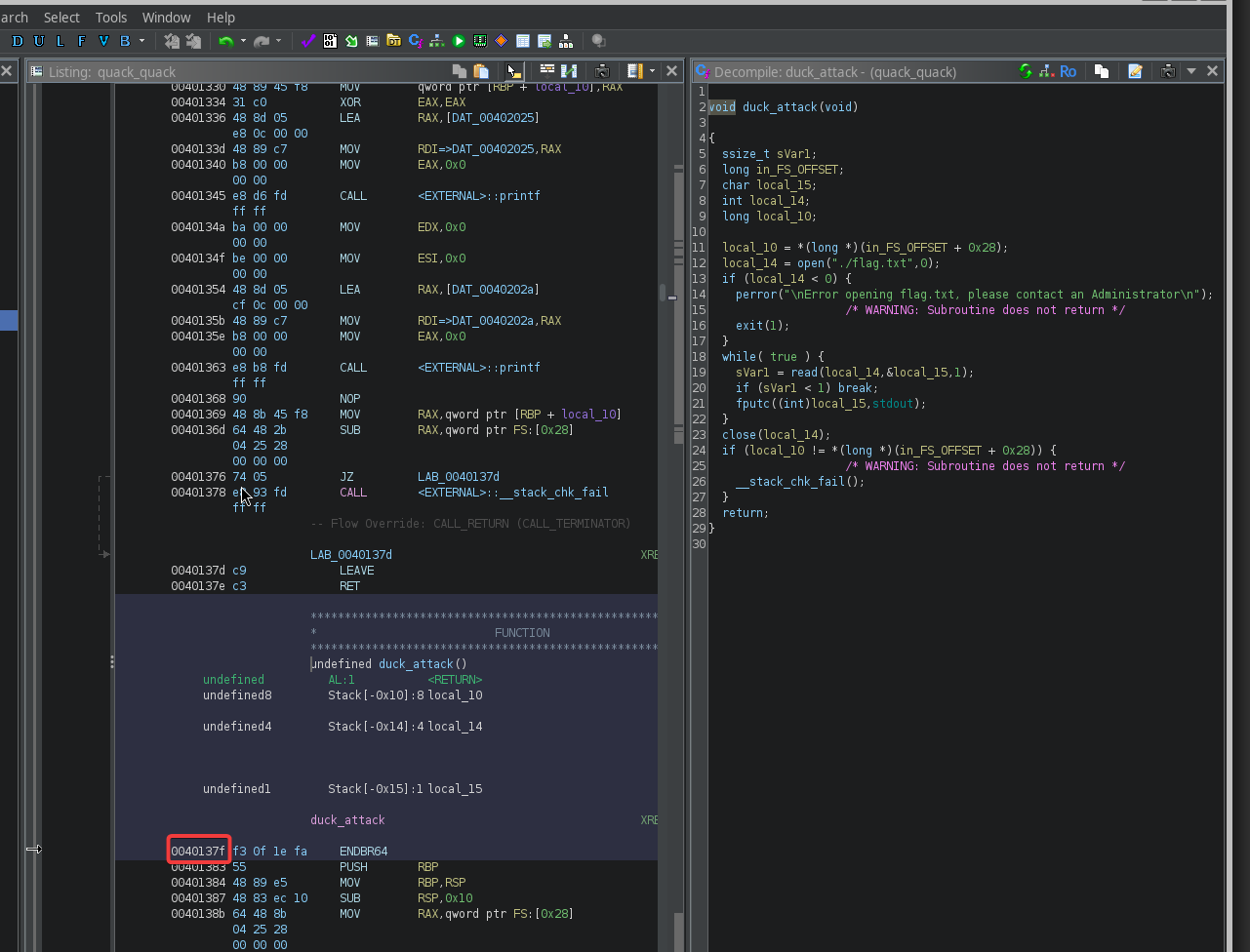Toggle the 'Ro' read-only respect button
The height and width of the screenshot is (952, 1250).
pos(1069,71)
